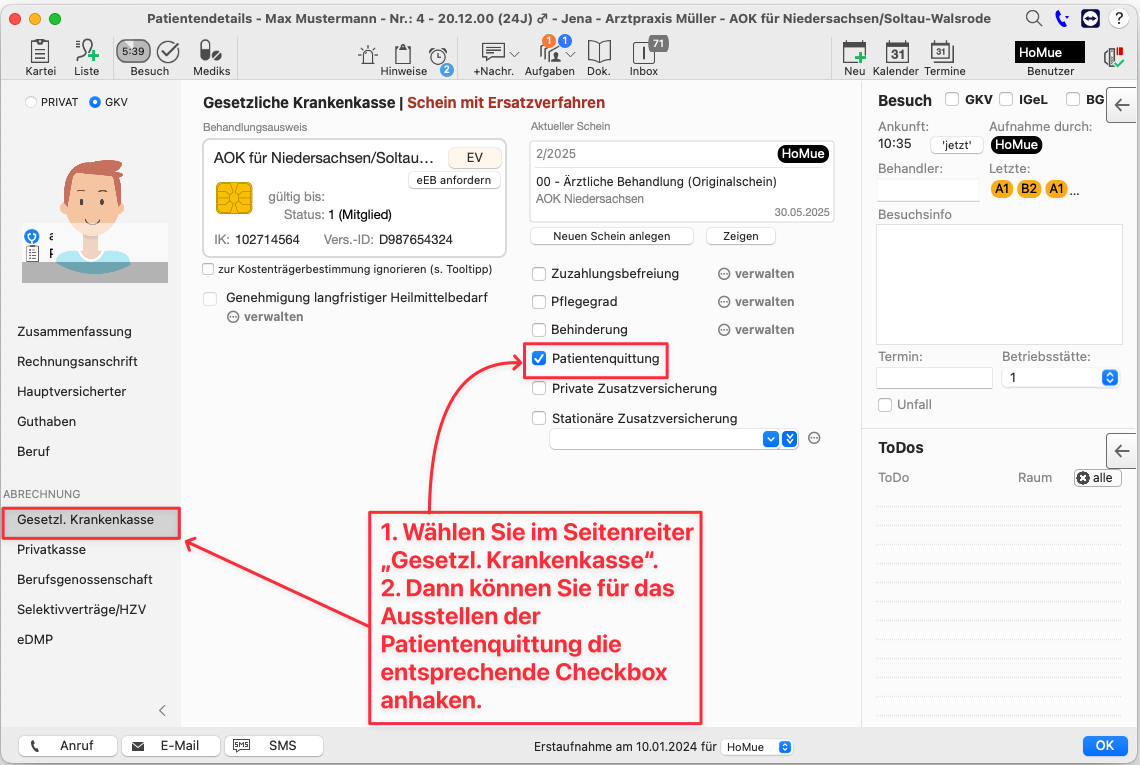Switch to Selektivverträge/HZV tab
The height and width of the screenshot is (765, 1140).
tap(81, 609)
